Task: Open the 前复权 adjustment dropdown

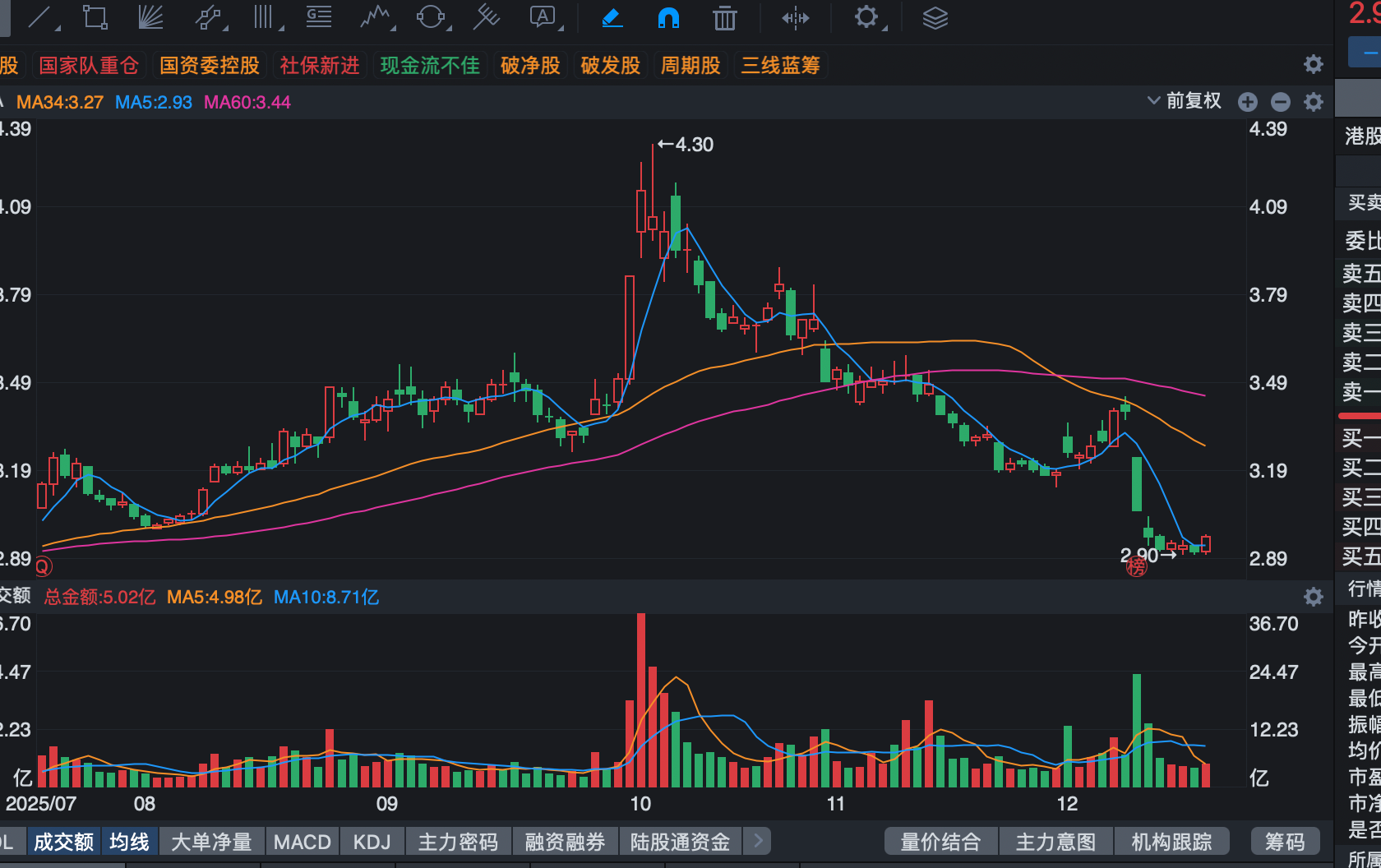Action: (x=1185, y=101)
